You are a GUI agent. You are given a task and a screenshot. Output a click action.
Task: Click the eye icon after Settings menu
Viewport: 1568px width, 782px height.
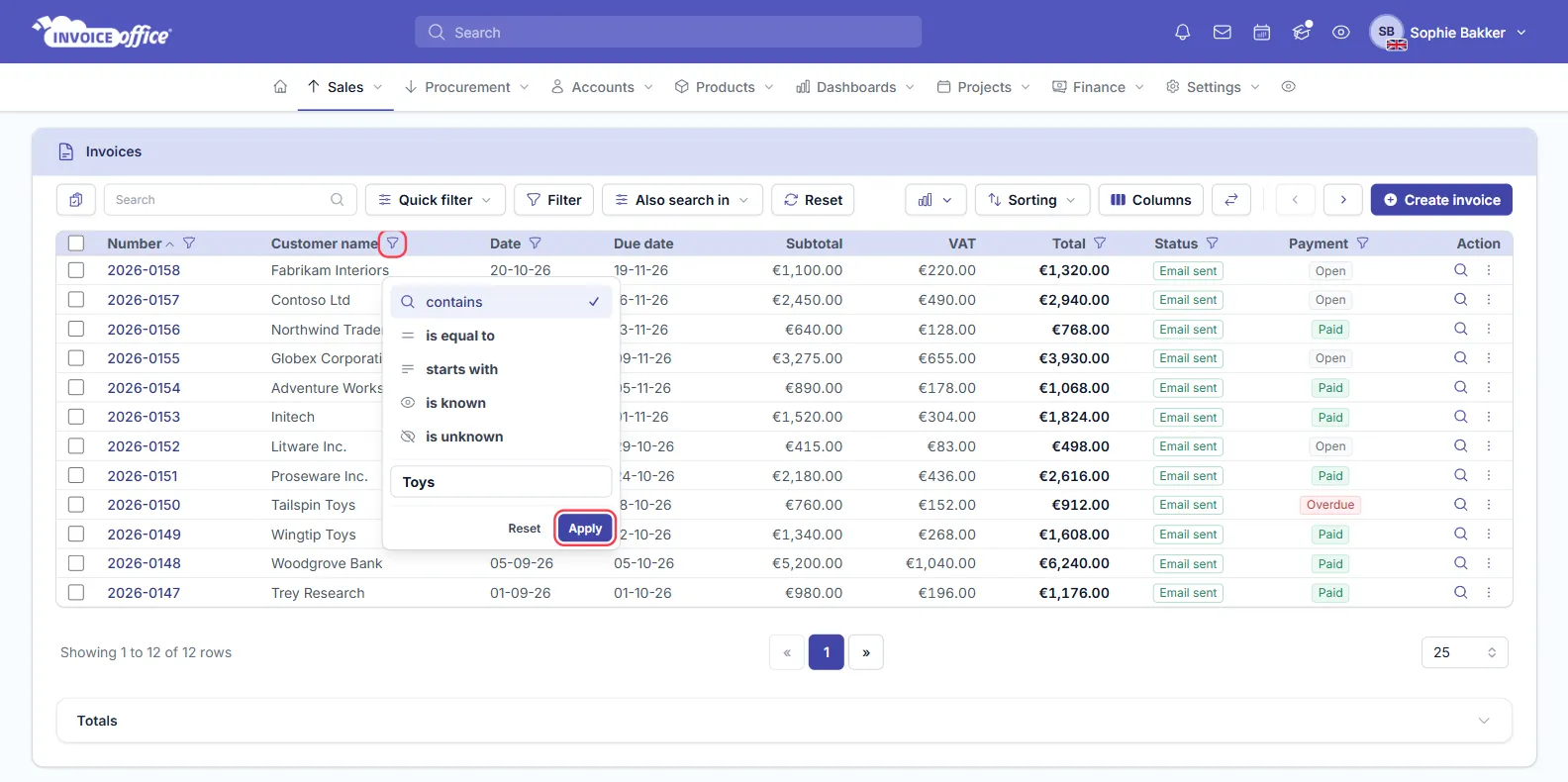coord(1288,87)
